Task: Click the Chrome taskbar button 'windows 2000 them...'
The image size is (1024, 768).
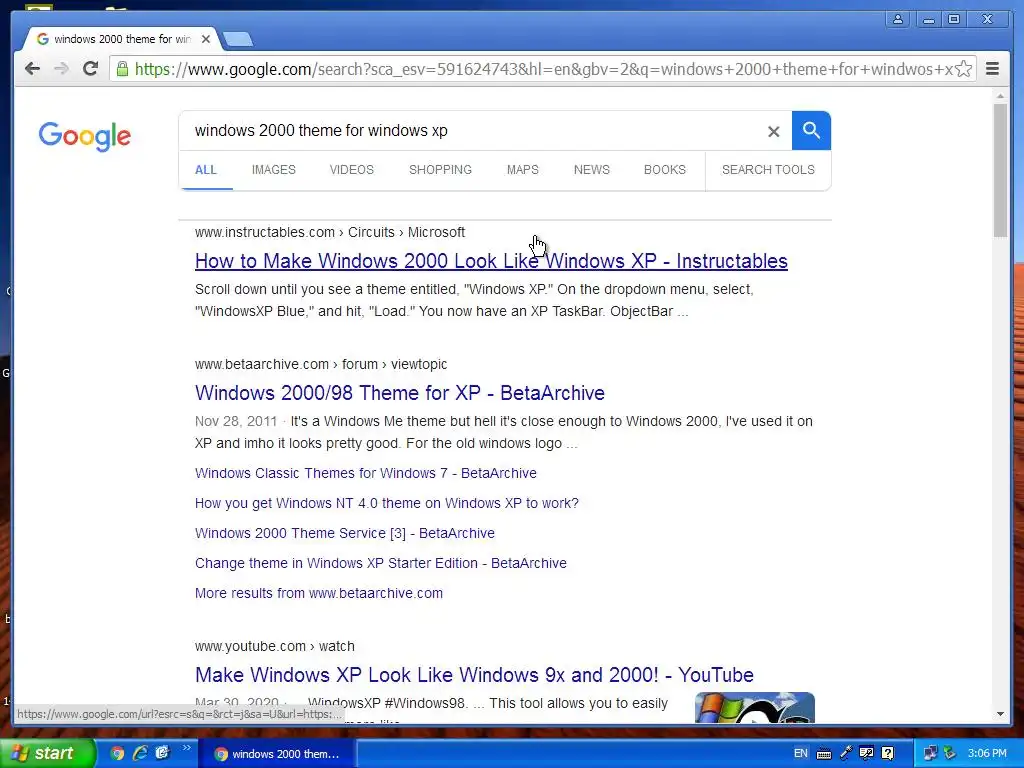Action: click(276, 754)
